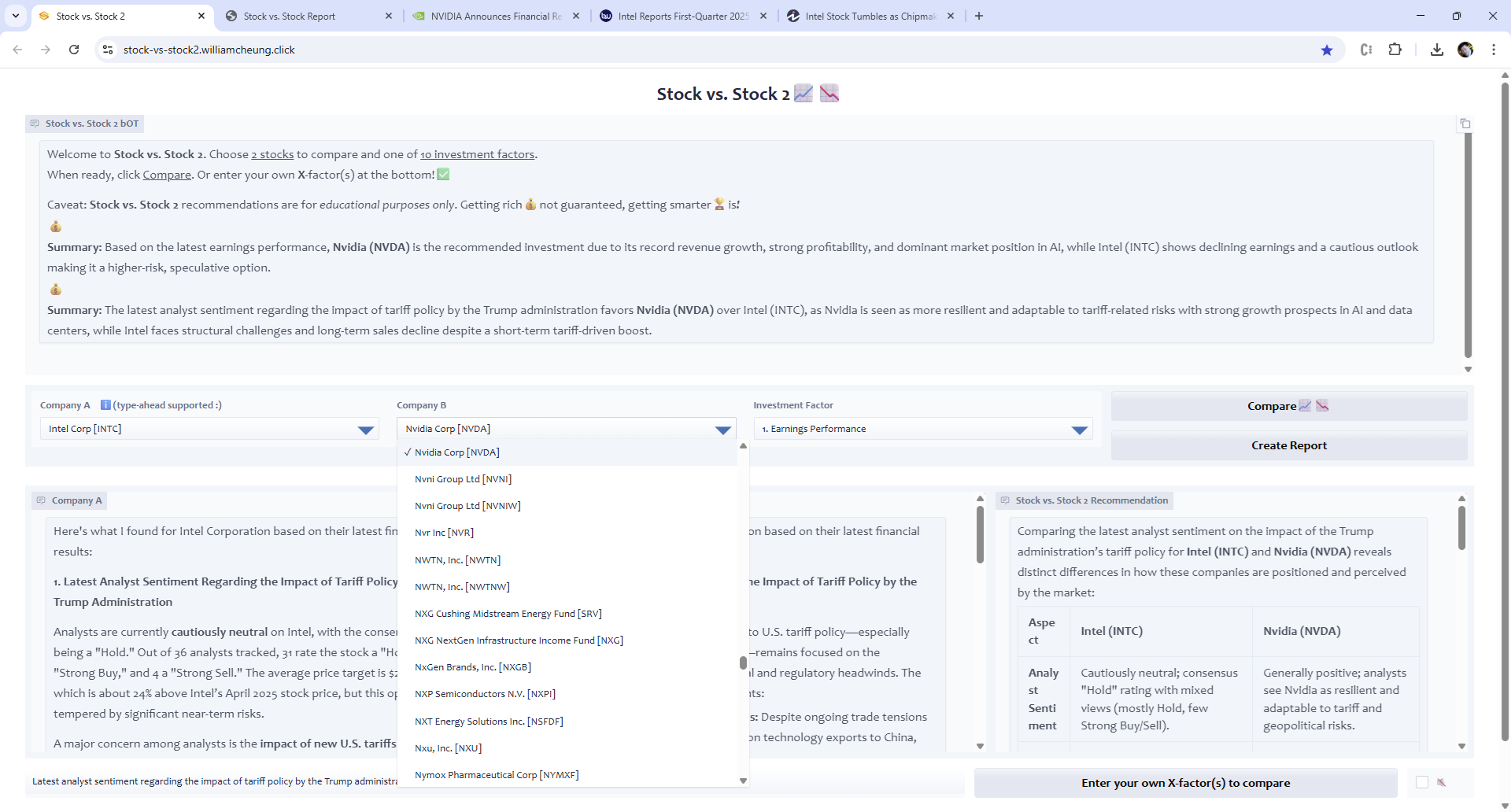Pick NxGen Brands, Inc. [NXGB]
1511x812 pixels.
coord(567,667)
